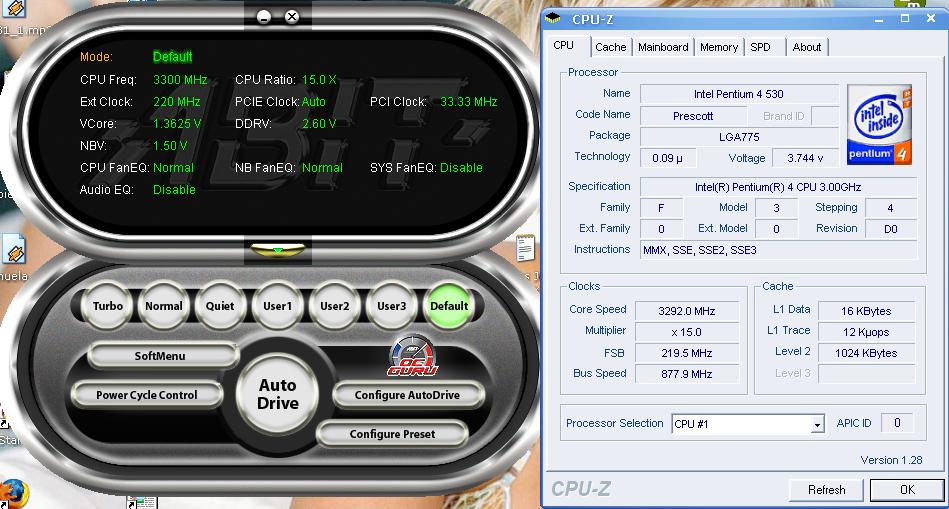Click the 12 Kµops L1 Trace value
The image size is (949, 509).
coord(866,332)
